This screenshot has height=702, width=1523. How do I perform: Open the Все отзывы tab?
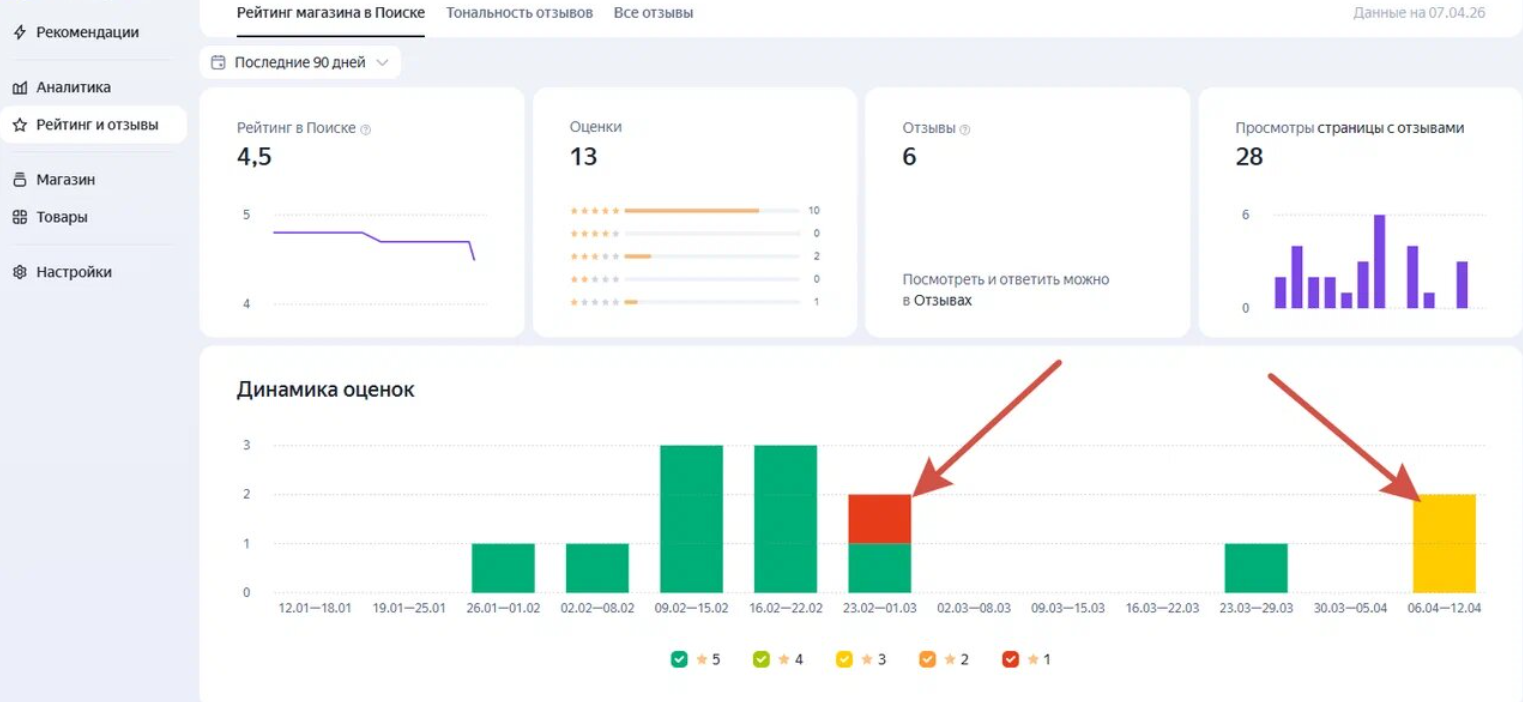pos(653,13)
